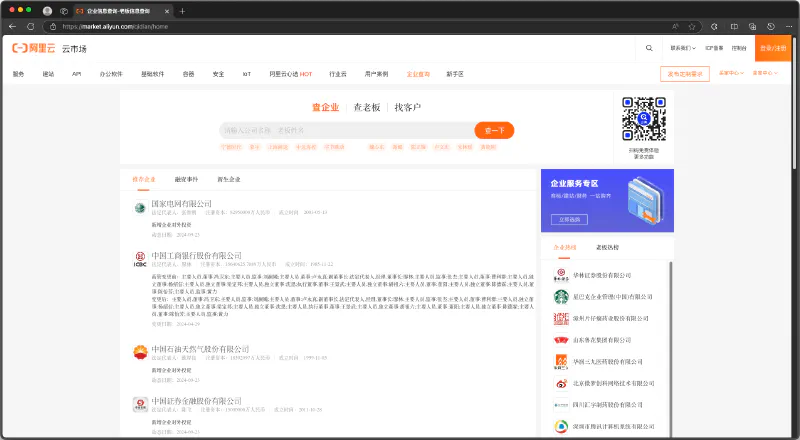Open 中国石油天然气股份有限公司 company entry

click(x=200, y=349)
